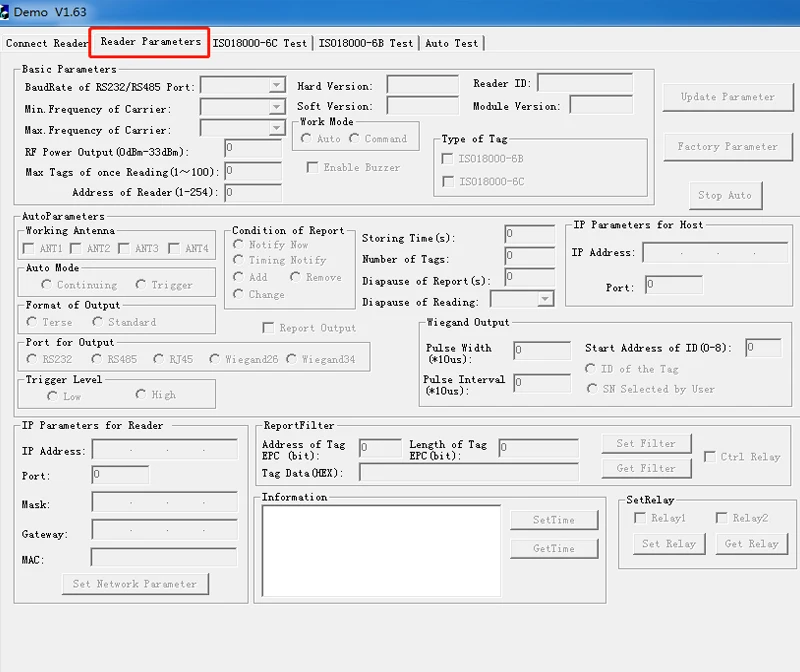Select Wiegand34 port for output

click(291, 359)
